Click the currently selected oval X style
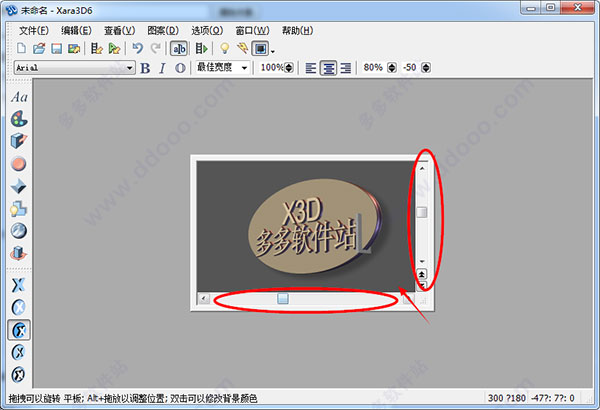Screen dimensions: 600x410 click(x=19, y=330)
